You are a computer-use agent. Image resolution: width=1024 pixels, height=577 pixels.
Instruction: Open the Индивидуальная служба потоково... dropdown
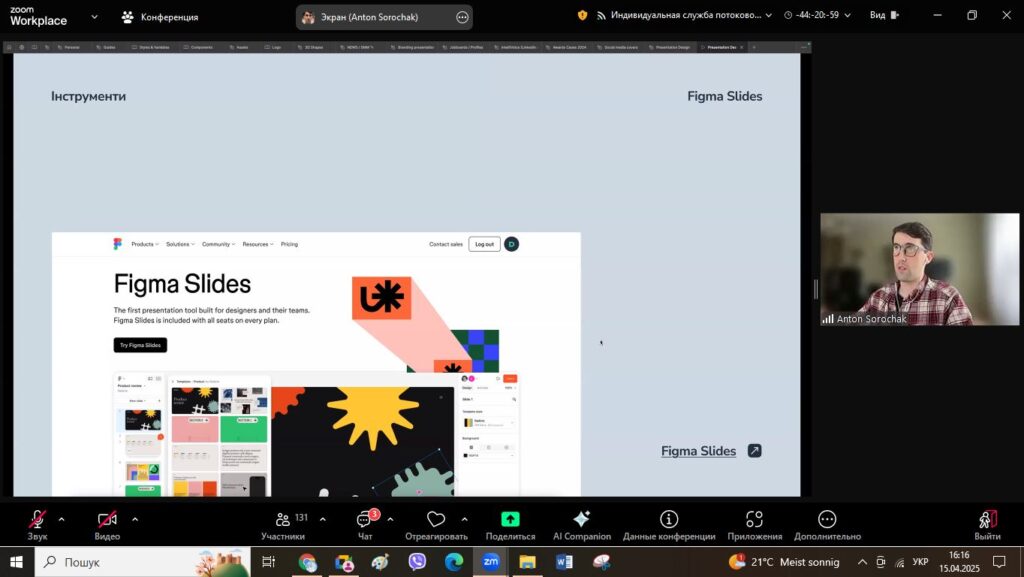(x=684, y=15)
